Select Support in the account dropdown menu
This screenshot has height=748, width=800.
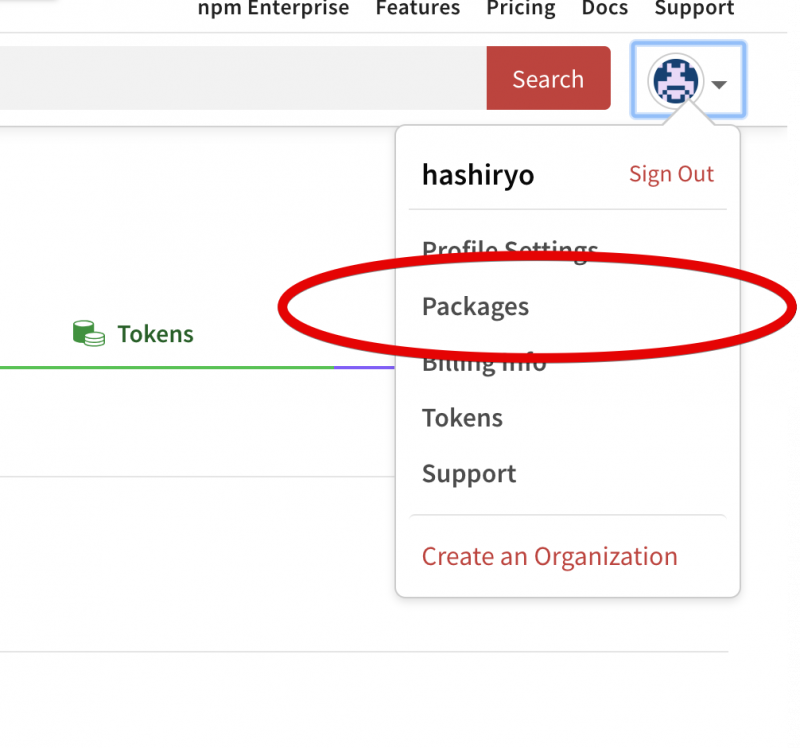469,474
